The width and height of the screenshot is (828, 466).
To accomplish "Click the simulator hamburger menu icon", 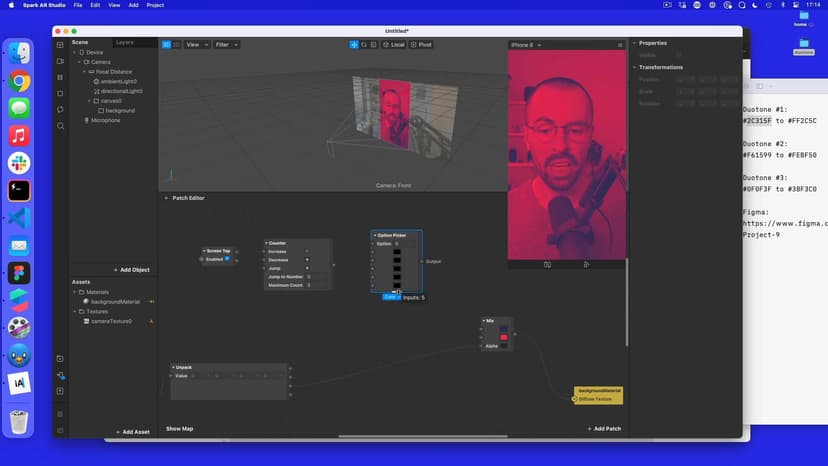I will pos(620,45).
